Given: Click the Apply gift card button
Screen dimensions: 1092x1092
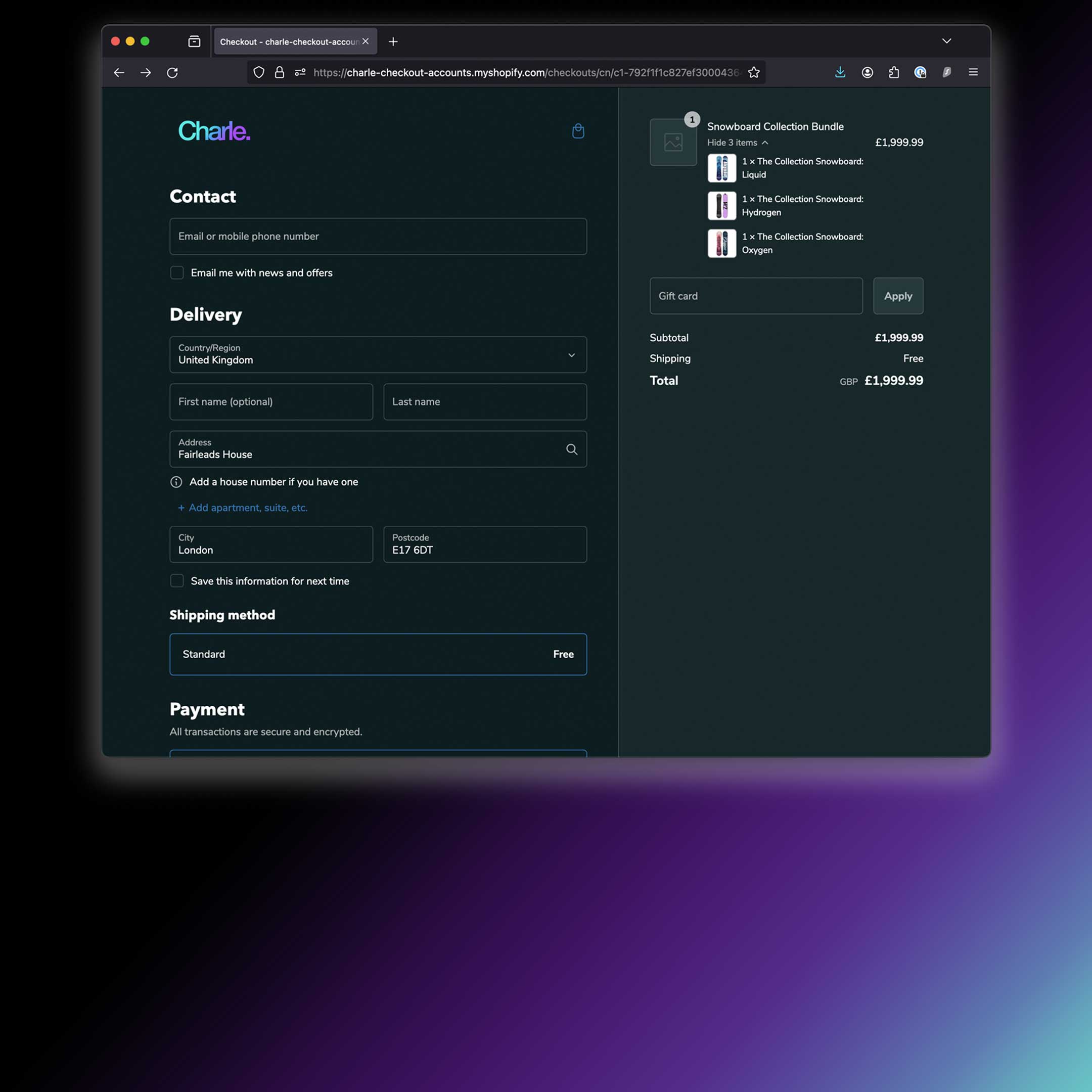Looking at the screenshot, I should click(x=897, y=296).
